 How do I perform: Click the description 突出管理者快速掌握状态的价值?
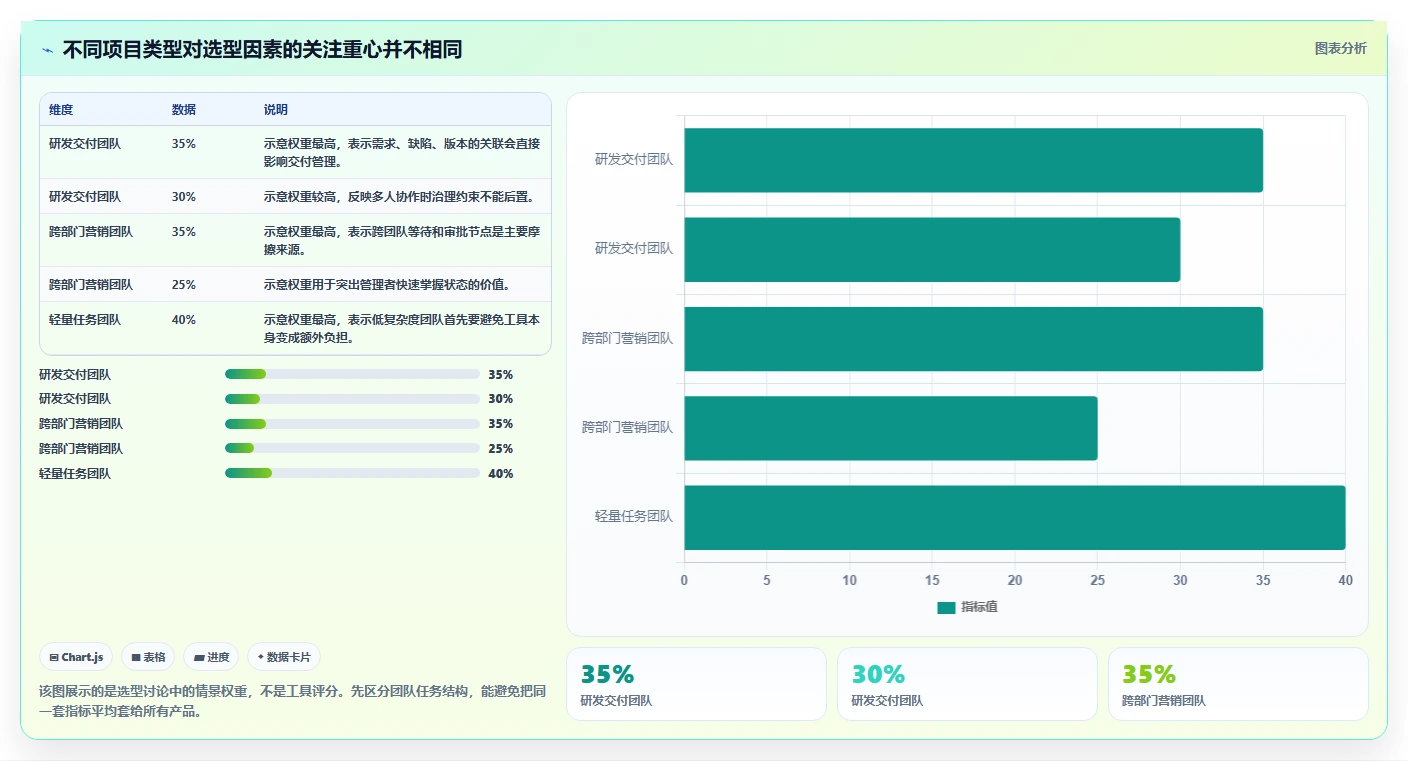[387, 284]
